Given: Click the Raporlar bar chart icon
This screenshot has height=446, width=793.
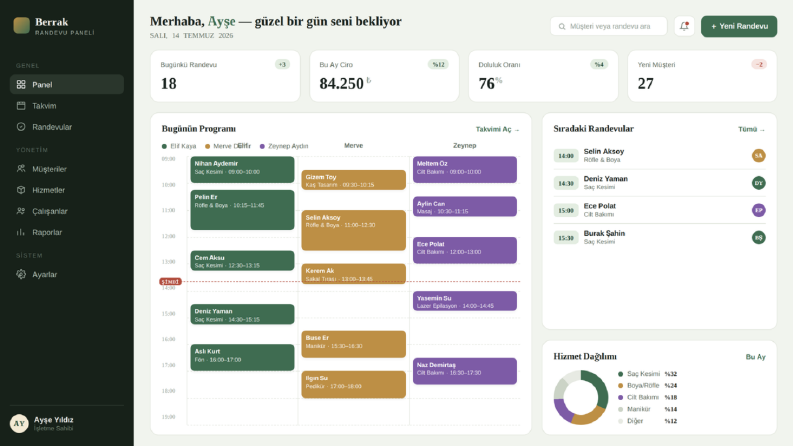Looking at the screenshot, I should click(21, 233).
